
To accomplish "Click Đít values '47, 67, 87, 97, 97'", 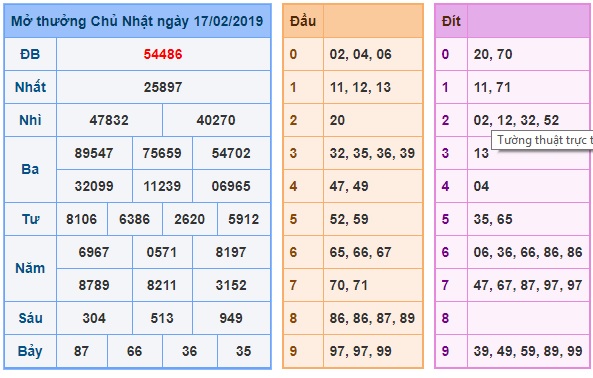I will click(x=528, y=285).
